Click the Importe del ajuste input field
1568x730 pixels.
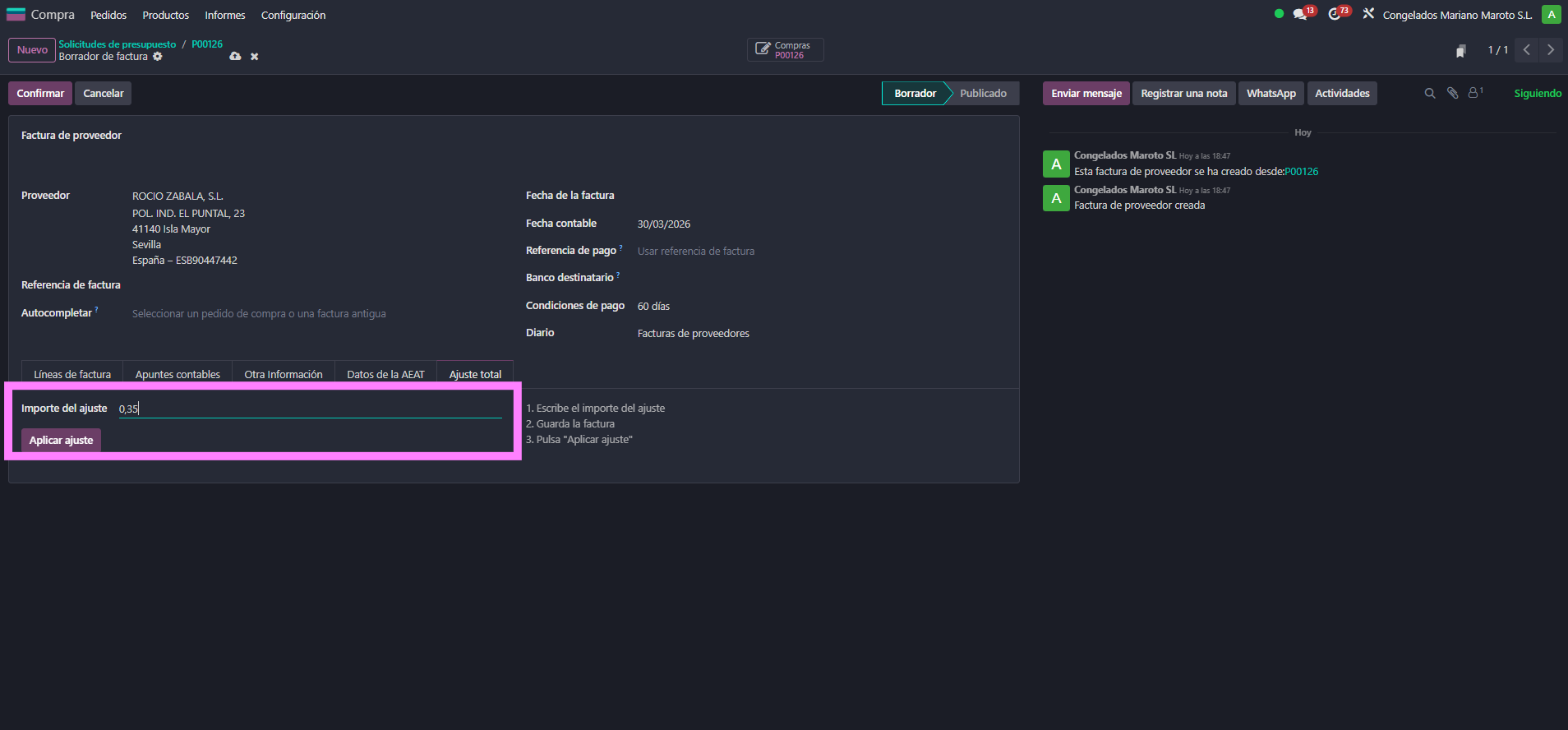(310, 409)
